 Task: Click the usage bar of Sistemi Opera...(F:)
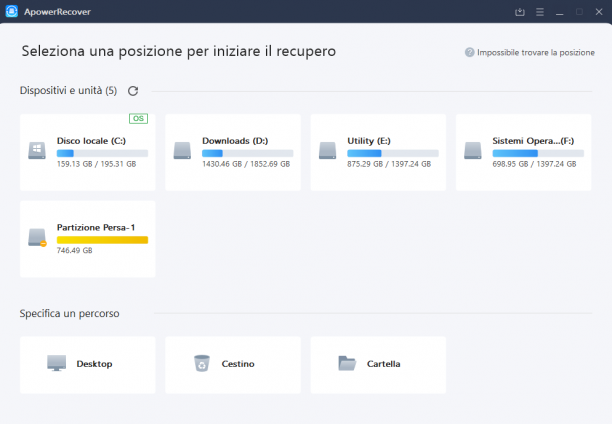[538, 153]
